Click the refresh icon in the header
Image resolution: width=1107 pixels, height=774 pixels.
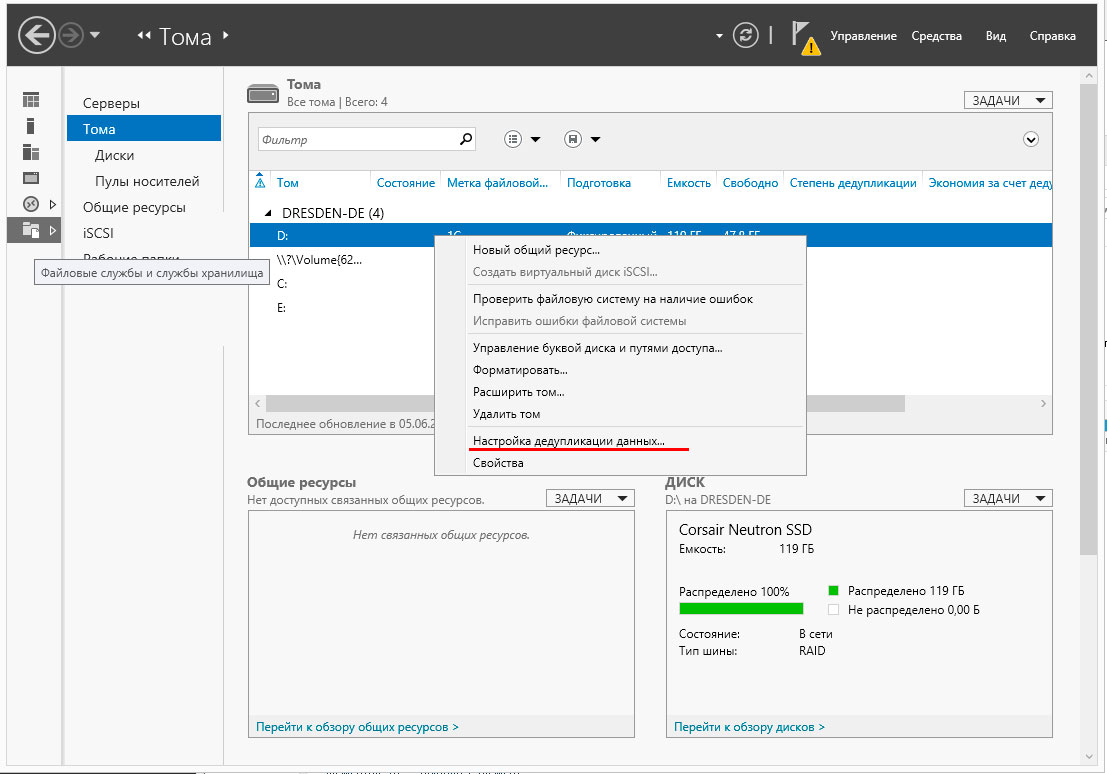pos(746,36)
